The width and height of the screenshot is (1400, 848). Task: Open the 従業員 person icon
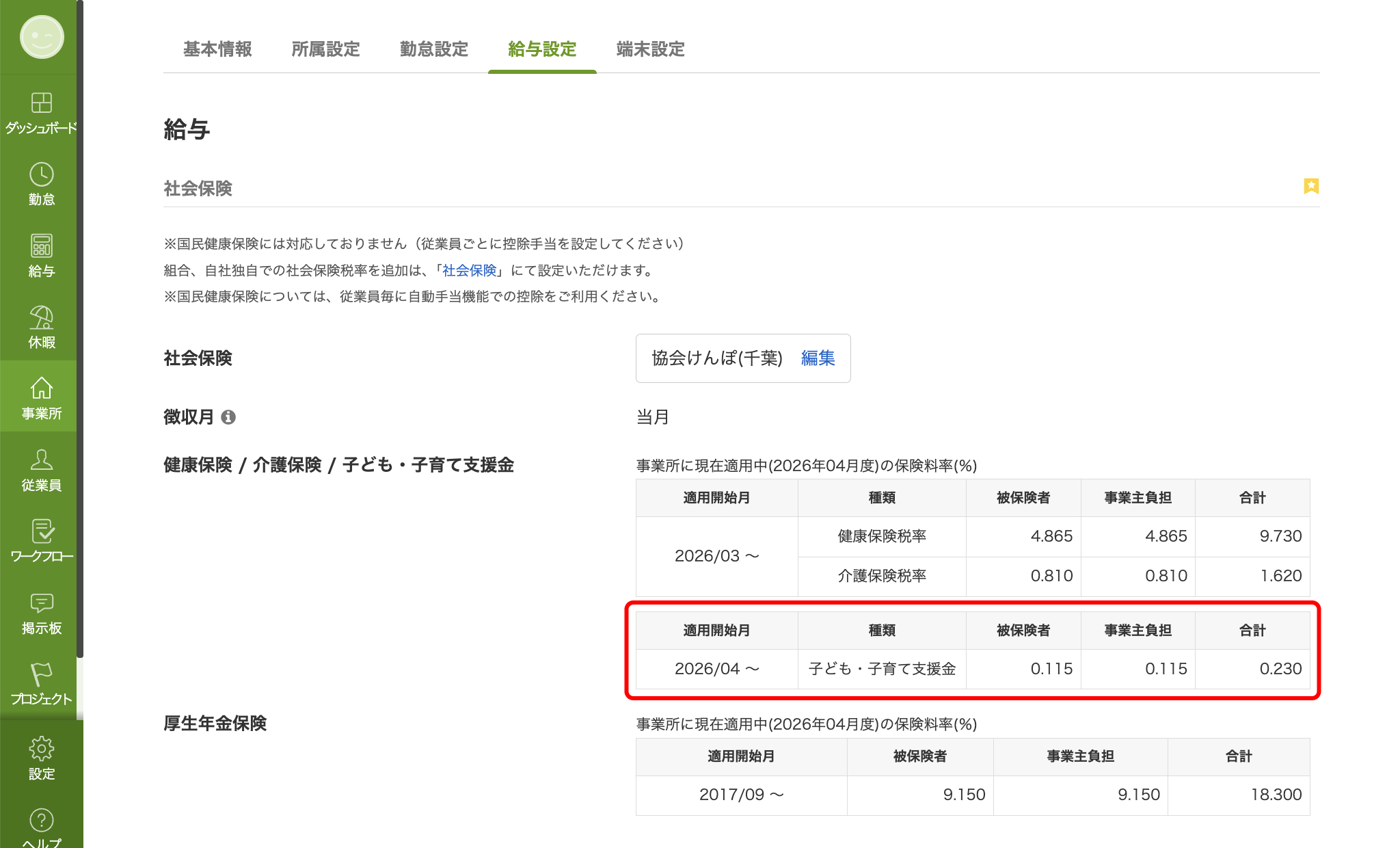(41, 460)
